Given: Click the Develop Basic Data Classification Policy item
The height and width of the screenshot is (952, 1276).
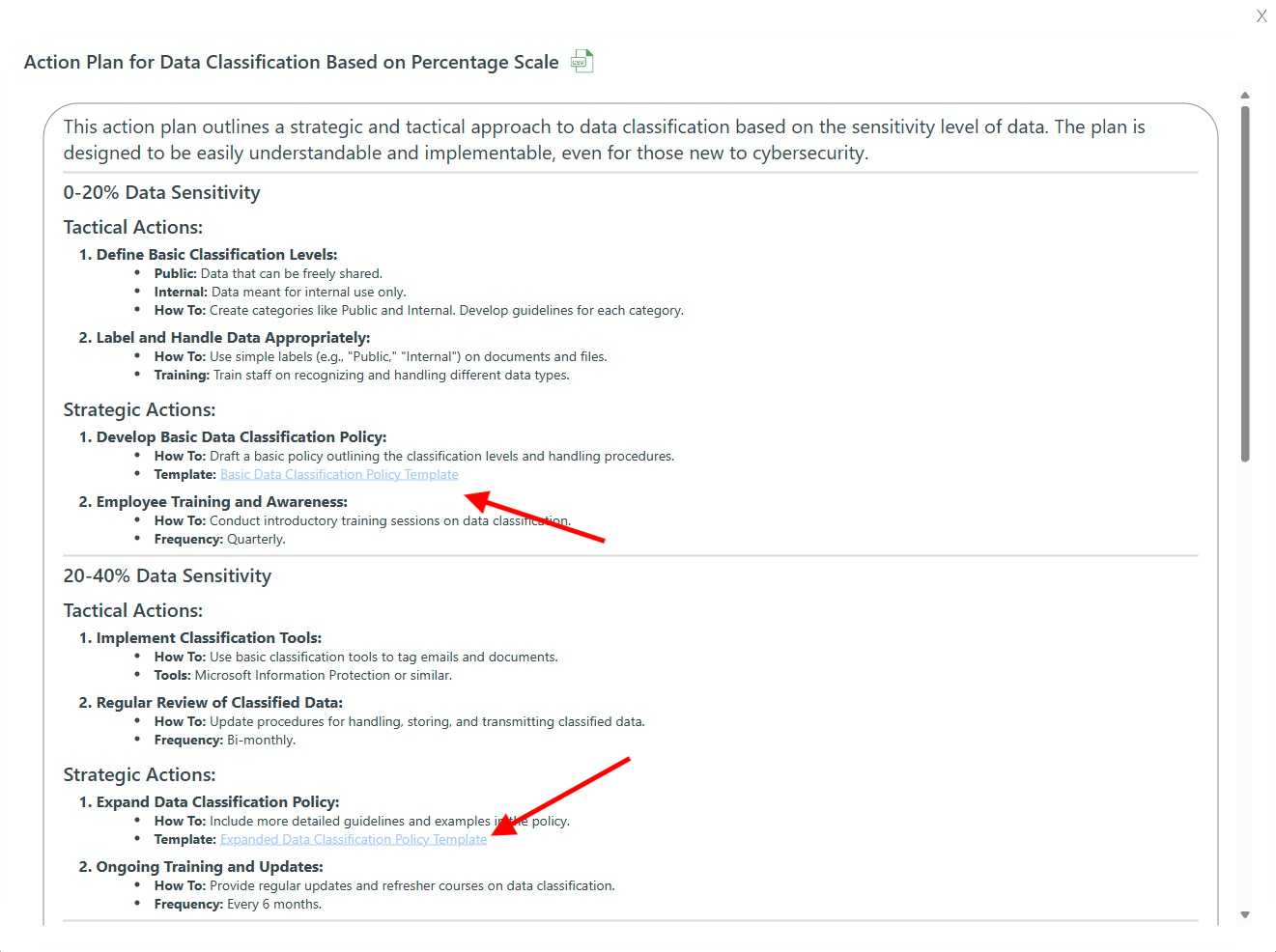Looking at the screenshot, I should click(241, 437).
